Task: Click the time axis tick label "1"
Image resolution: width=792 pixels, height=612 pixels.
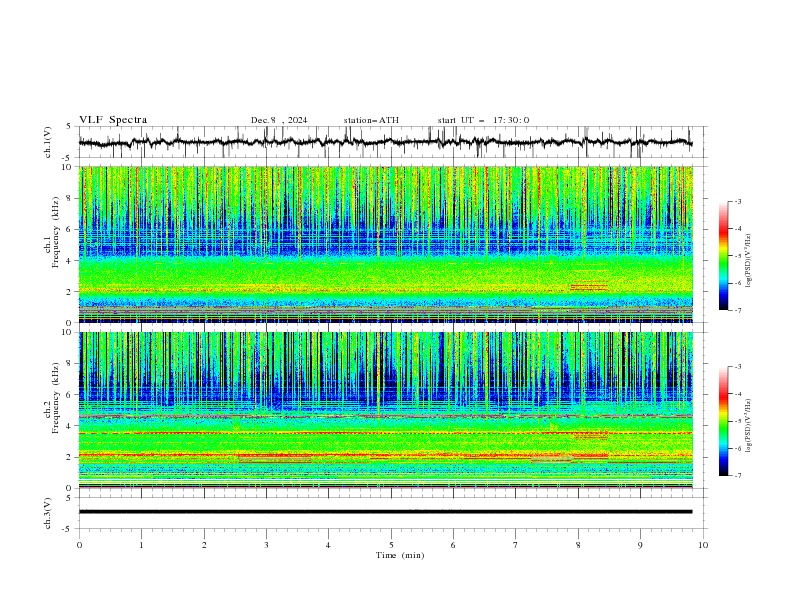Action: (x=141, y=545)
